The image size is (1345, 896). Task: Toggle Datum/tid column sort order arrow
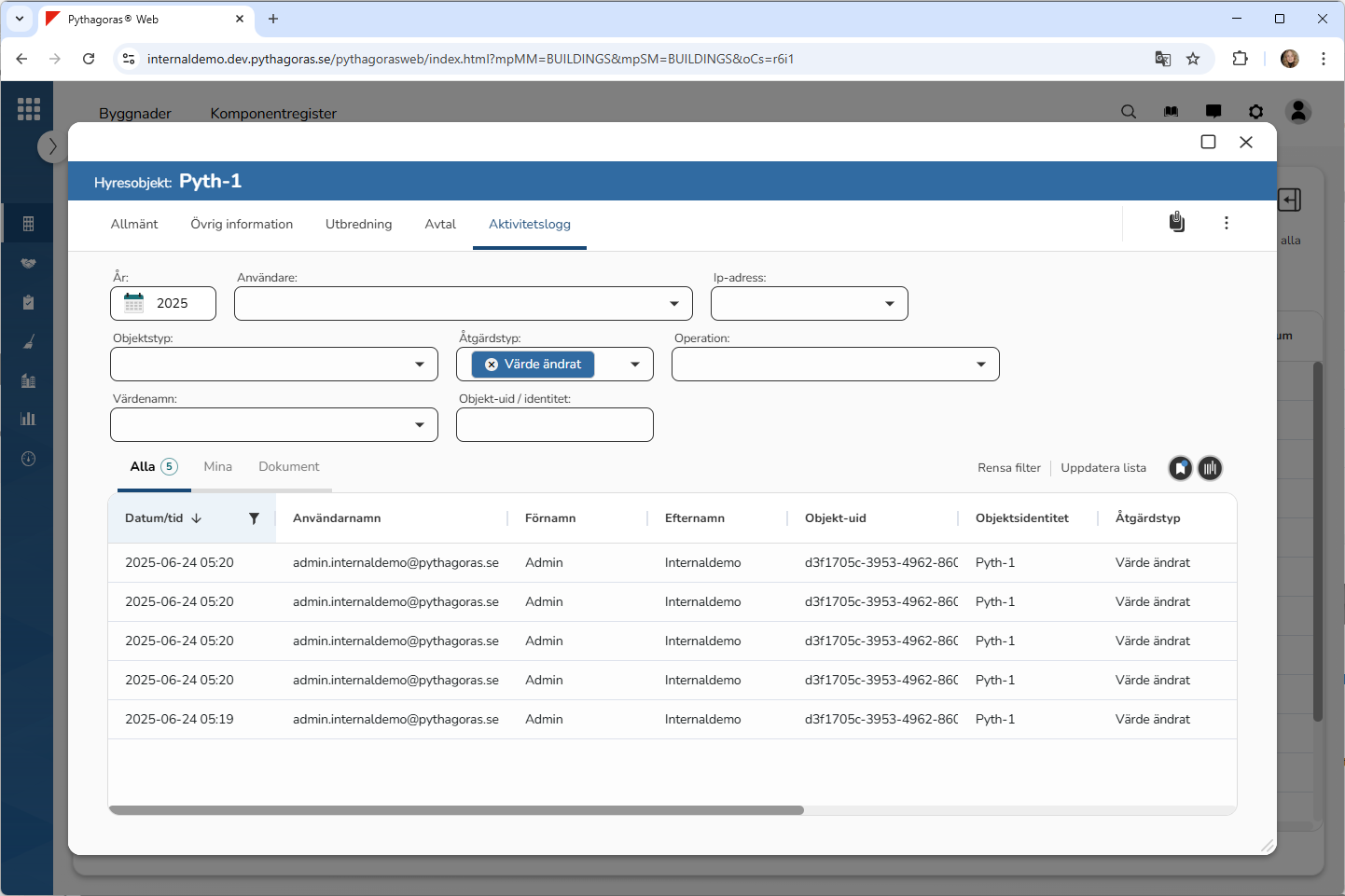click(197, 518)
